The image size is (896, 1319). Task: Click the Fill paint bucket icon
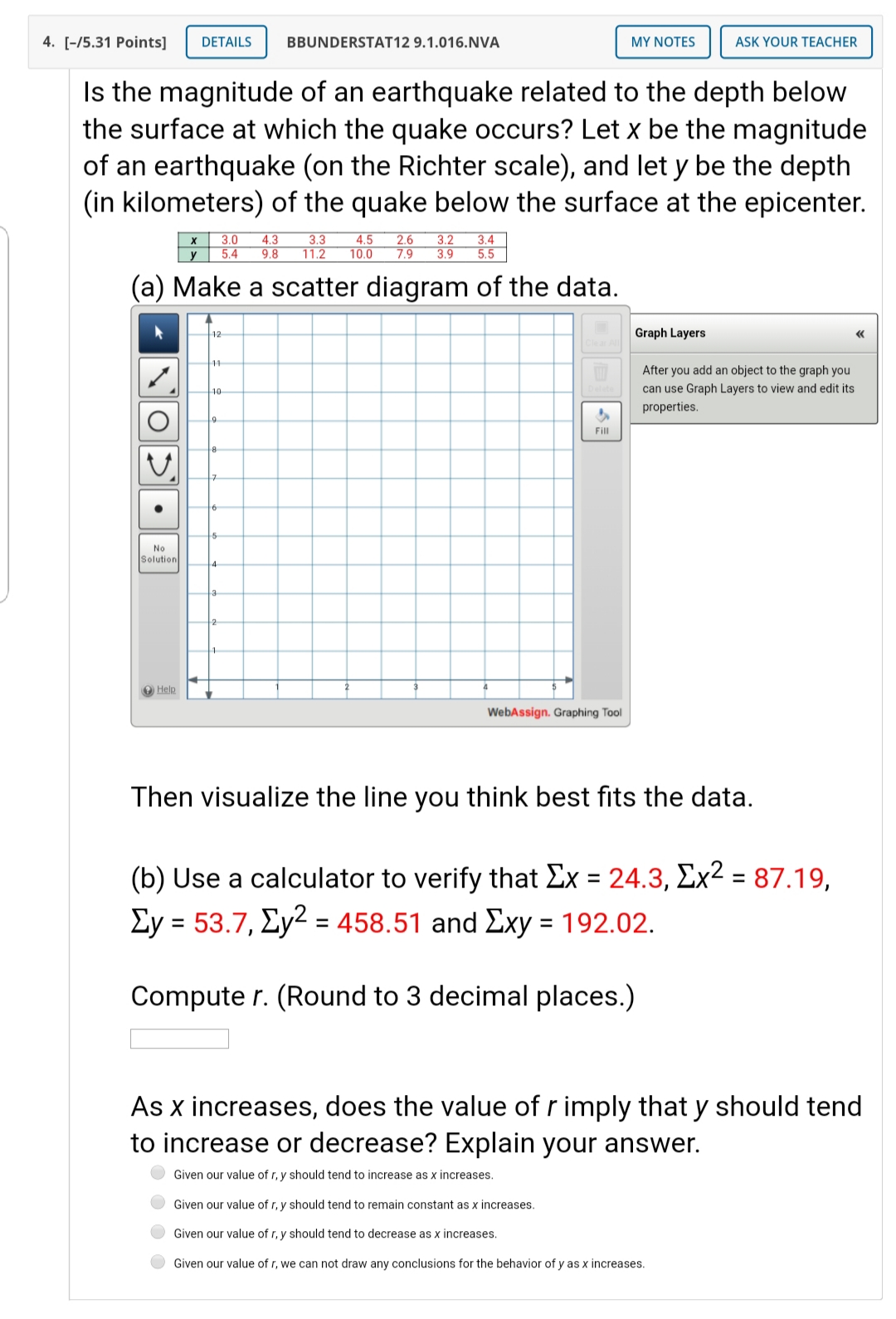point(601,419)
